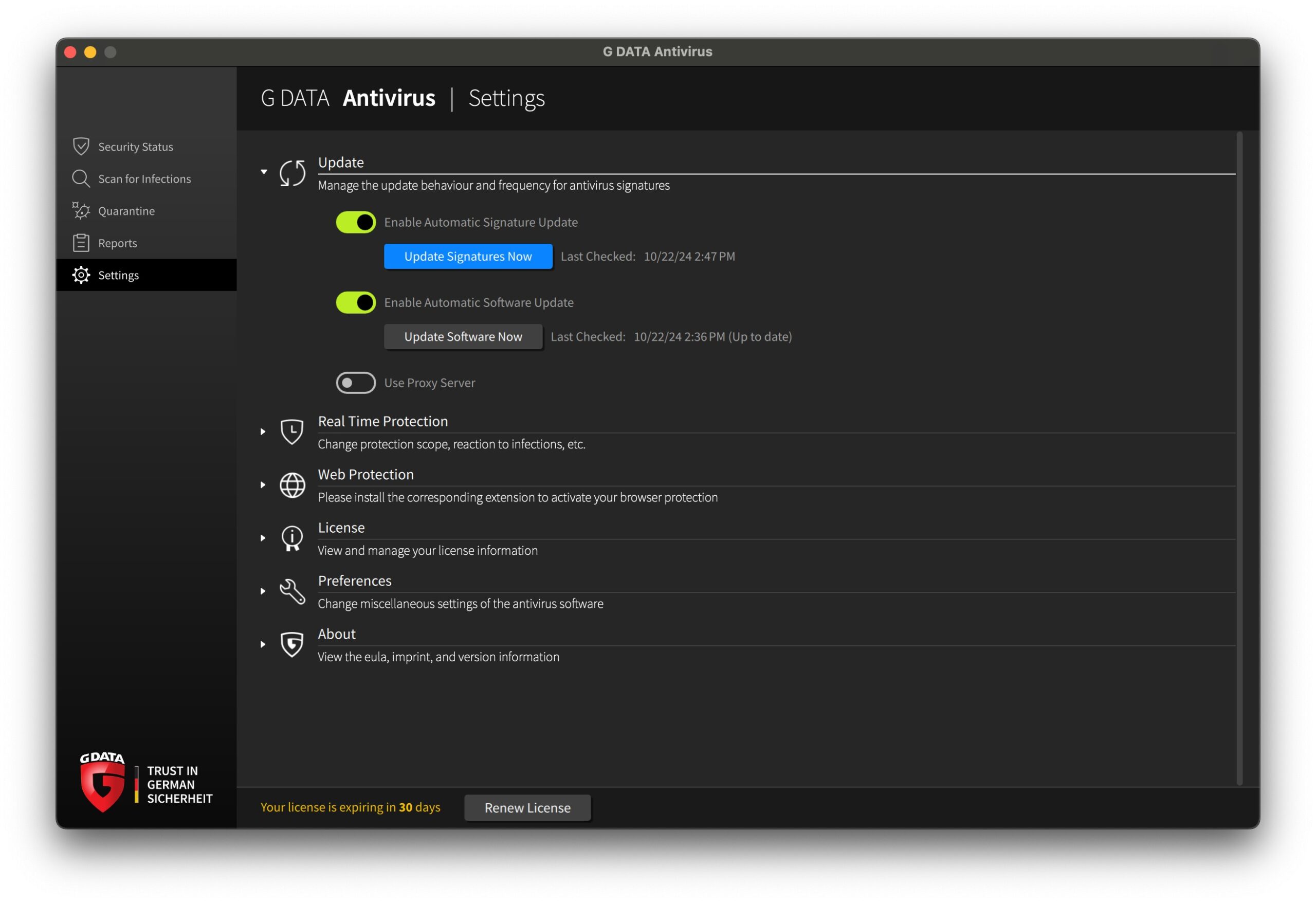Expand the License section arrow
This screenshot has width=1316, height=903.
coord(263,538)
